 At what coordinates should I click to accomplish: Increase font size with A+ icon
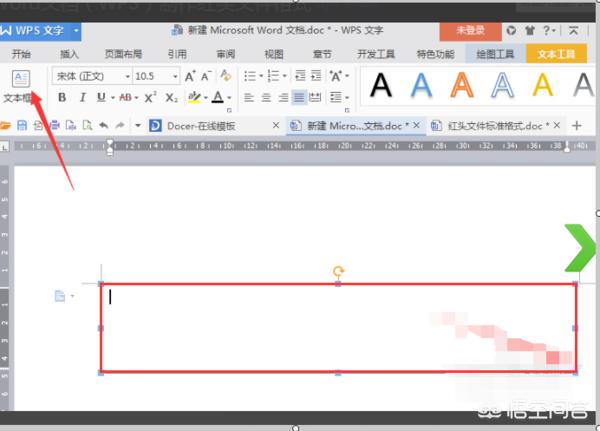[190, 76]
